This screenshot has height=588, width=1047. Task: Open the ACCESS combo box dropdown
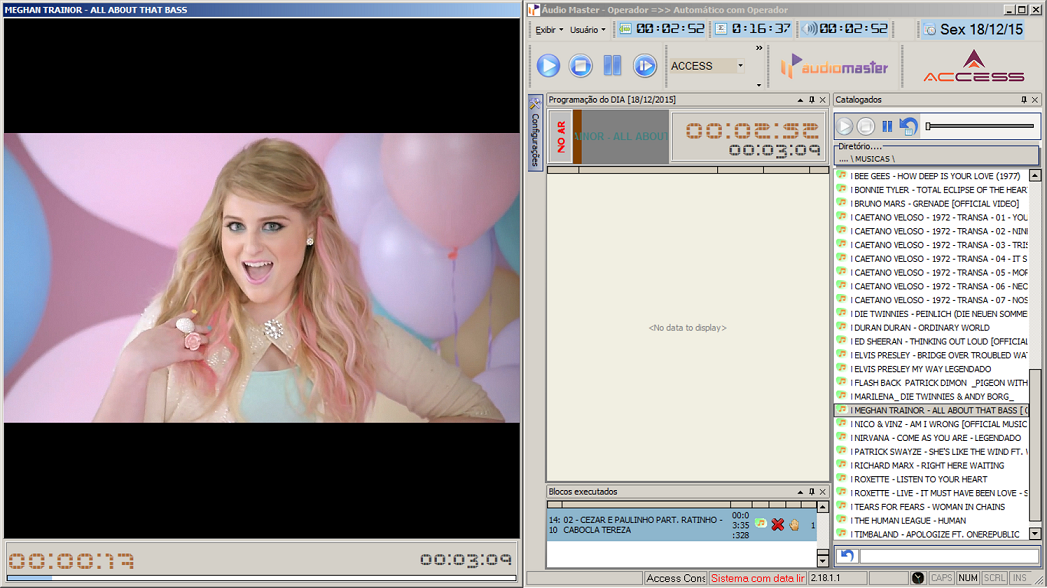coord(741,65)
